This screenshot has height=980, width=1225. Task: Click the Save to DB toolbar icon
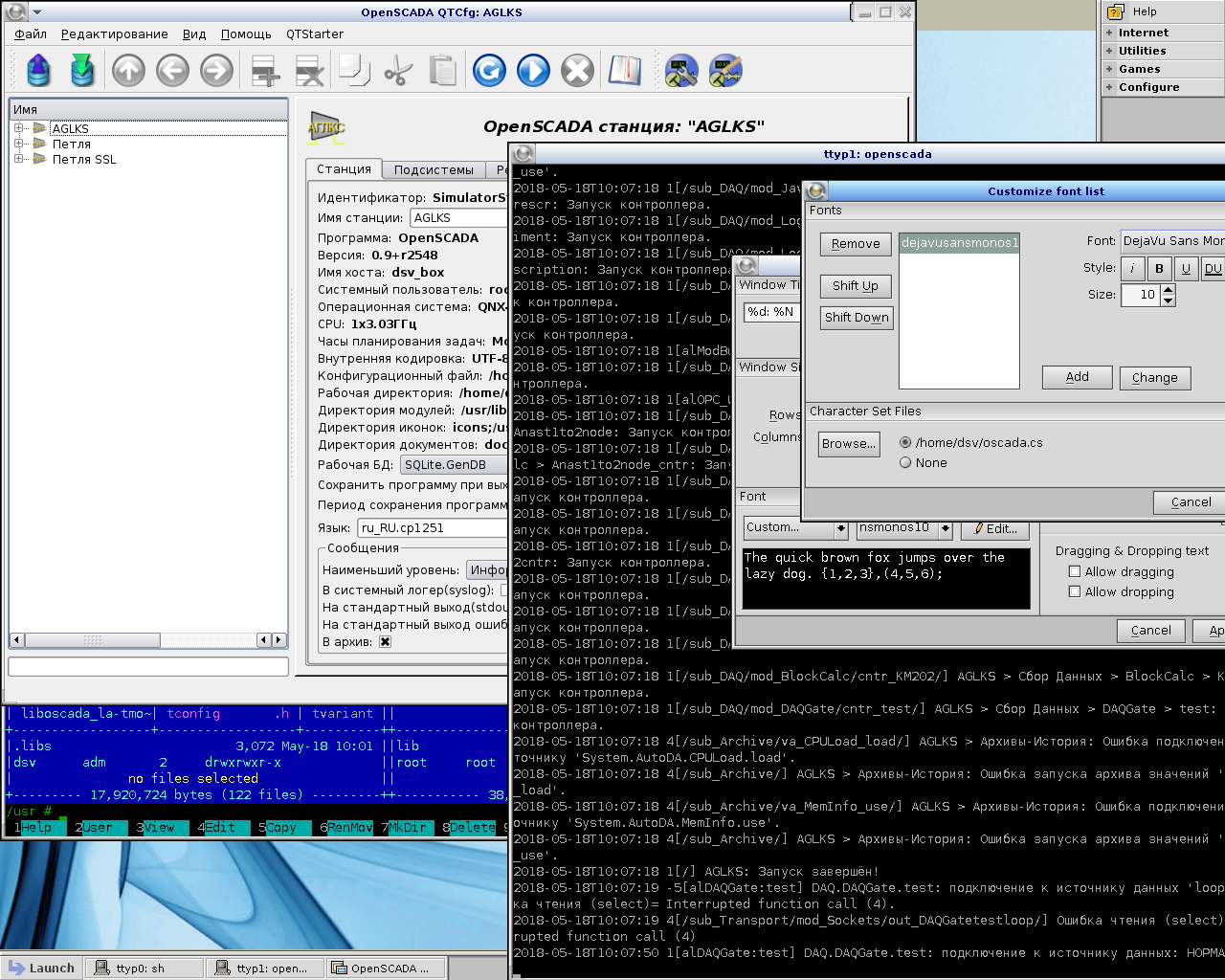tap(82, 71)
